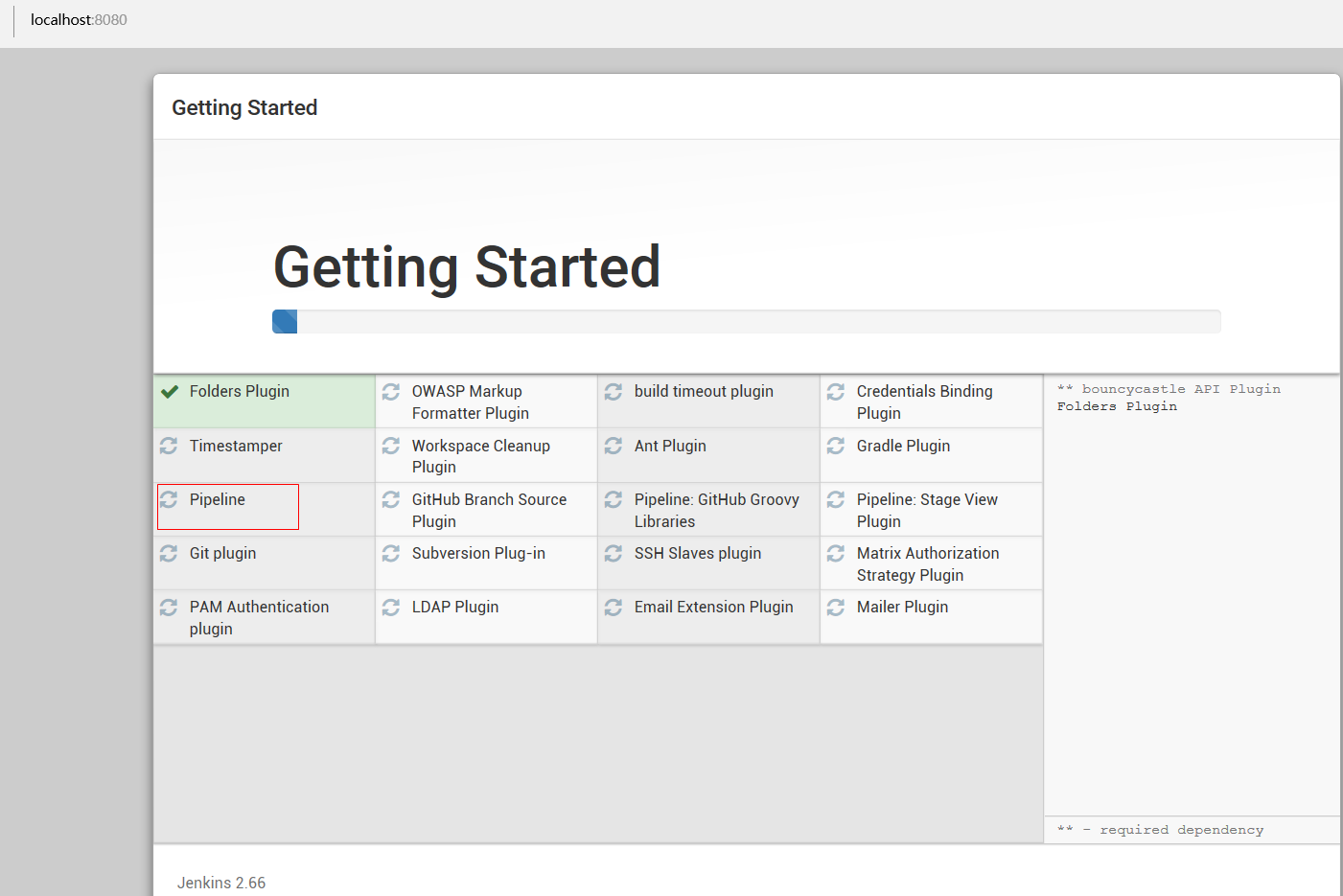Click the localhost:8080 address bar
The width and height of the screenshot is (1343, 896).
79,20
